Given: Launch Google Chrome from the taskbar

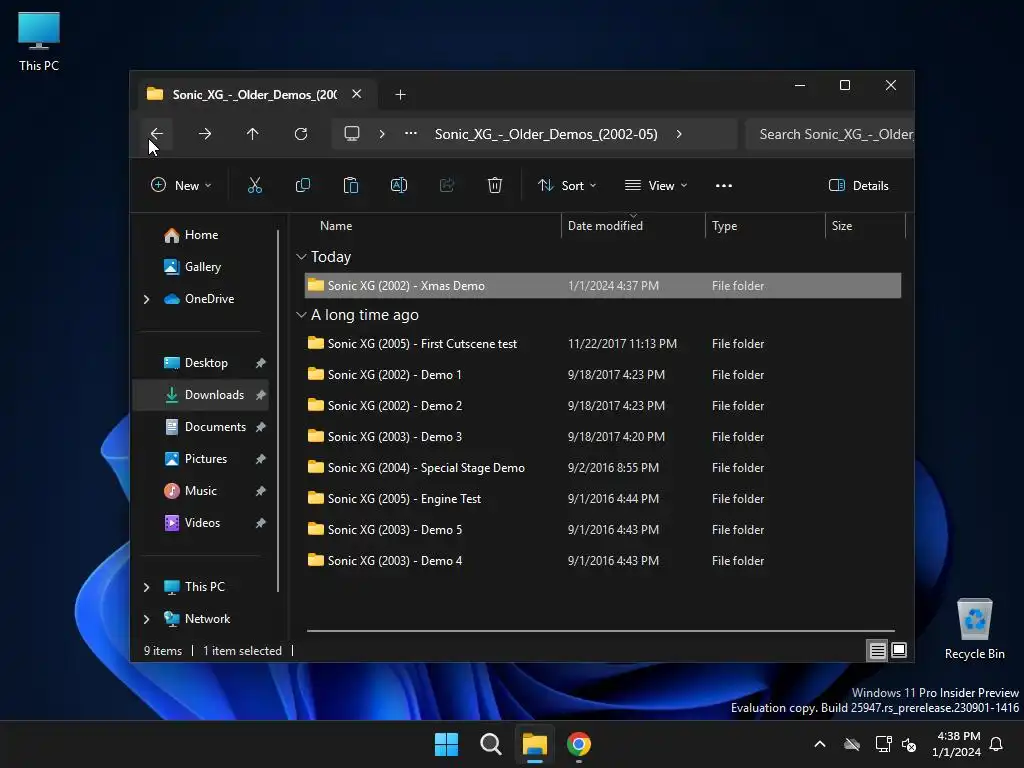Looking at the screenshot, I should click(579, 744).
